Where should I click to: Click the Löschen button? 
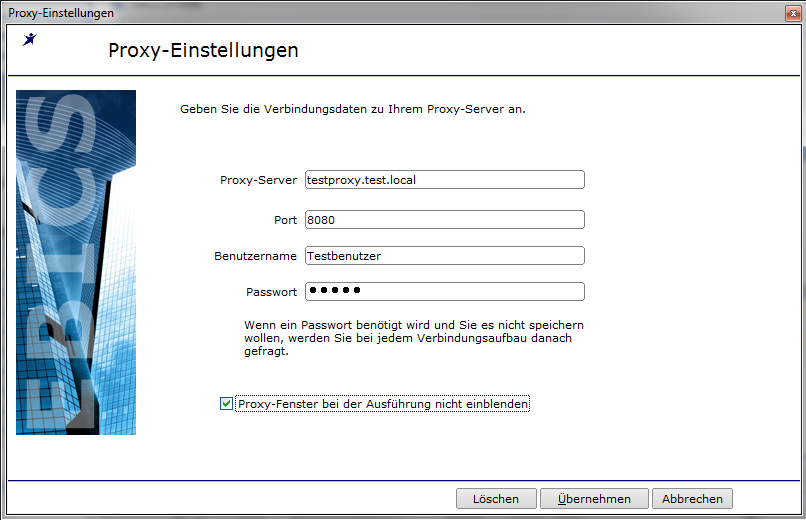pyautogui.click(x=496, y=499)
